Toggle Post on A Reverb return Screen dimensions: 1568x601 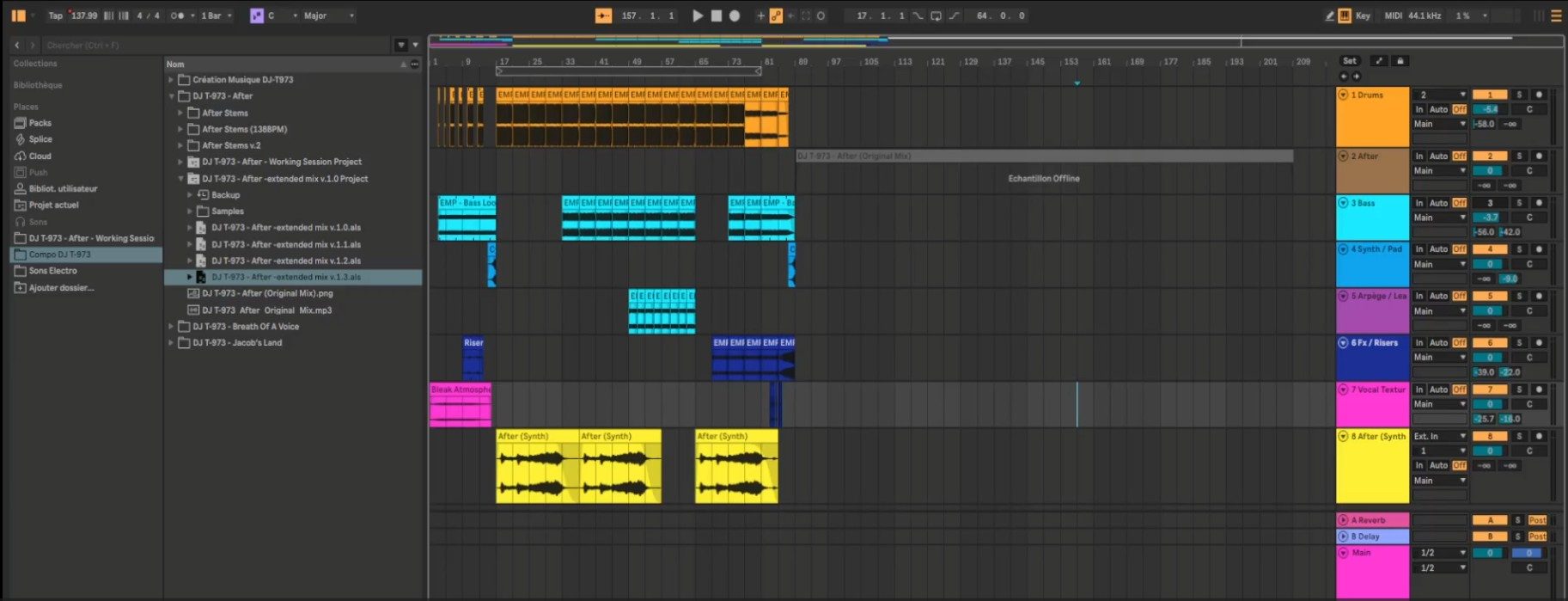(x=1537, y=520)
